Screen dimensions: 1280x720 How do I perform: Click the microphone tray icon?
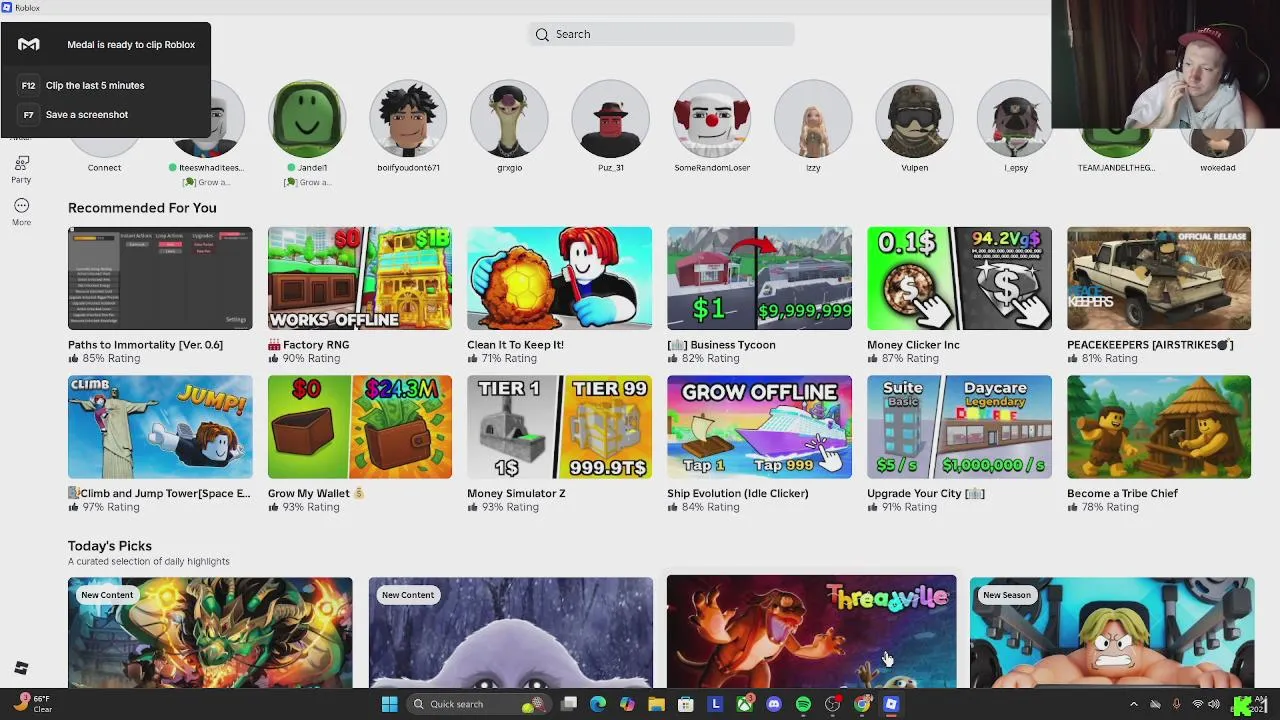1176,704
